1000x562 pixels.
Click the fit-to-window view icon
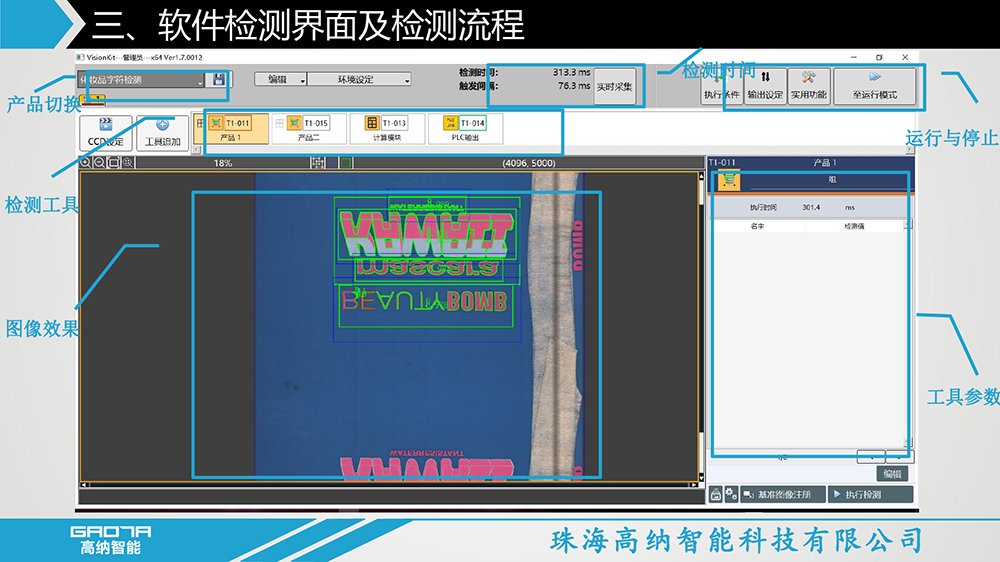(x=113, y=162)
